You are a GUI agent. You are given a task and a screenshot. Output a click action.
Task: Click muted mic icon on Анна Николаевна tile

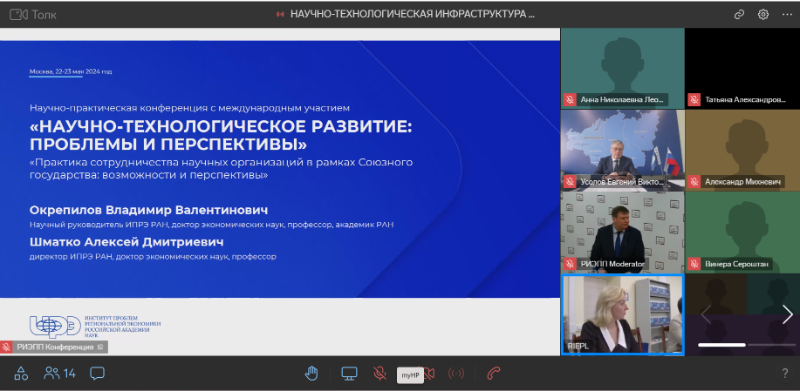570,100
